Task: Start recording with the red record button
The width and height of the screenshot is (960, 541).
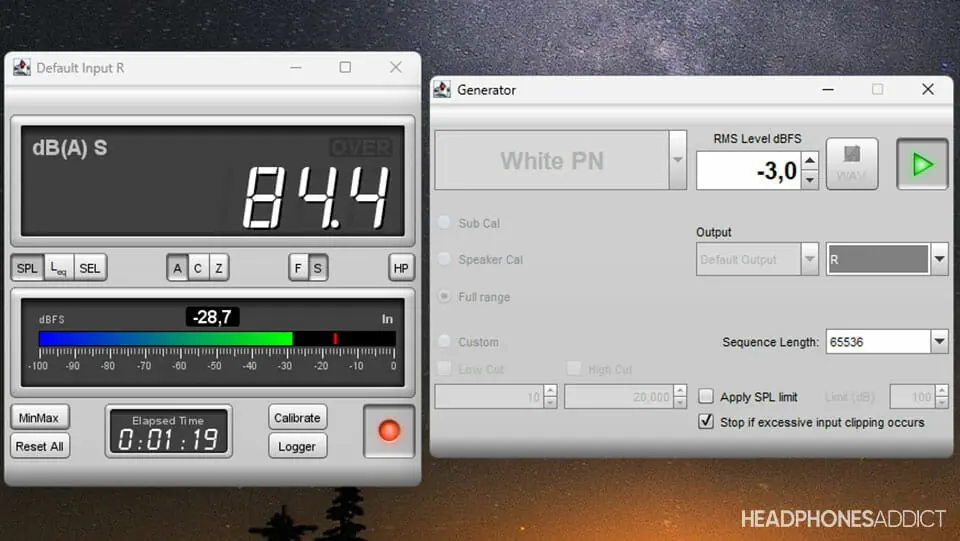Action: pos(389,431)
